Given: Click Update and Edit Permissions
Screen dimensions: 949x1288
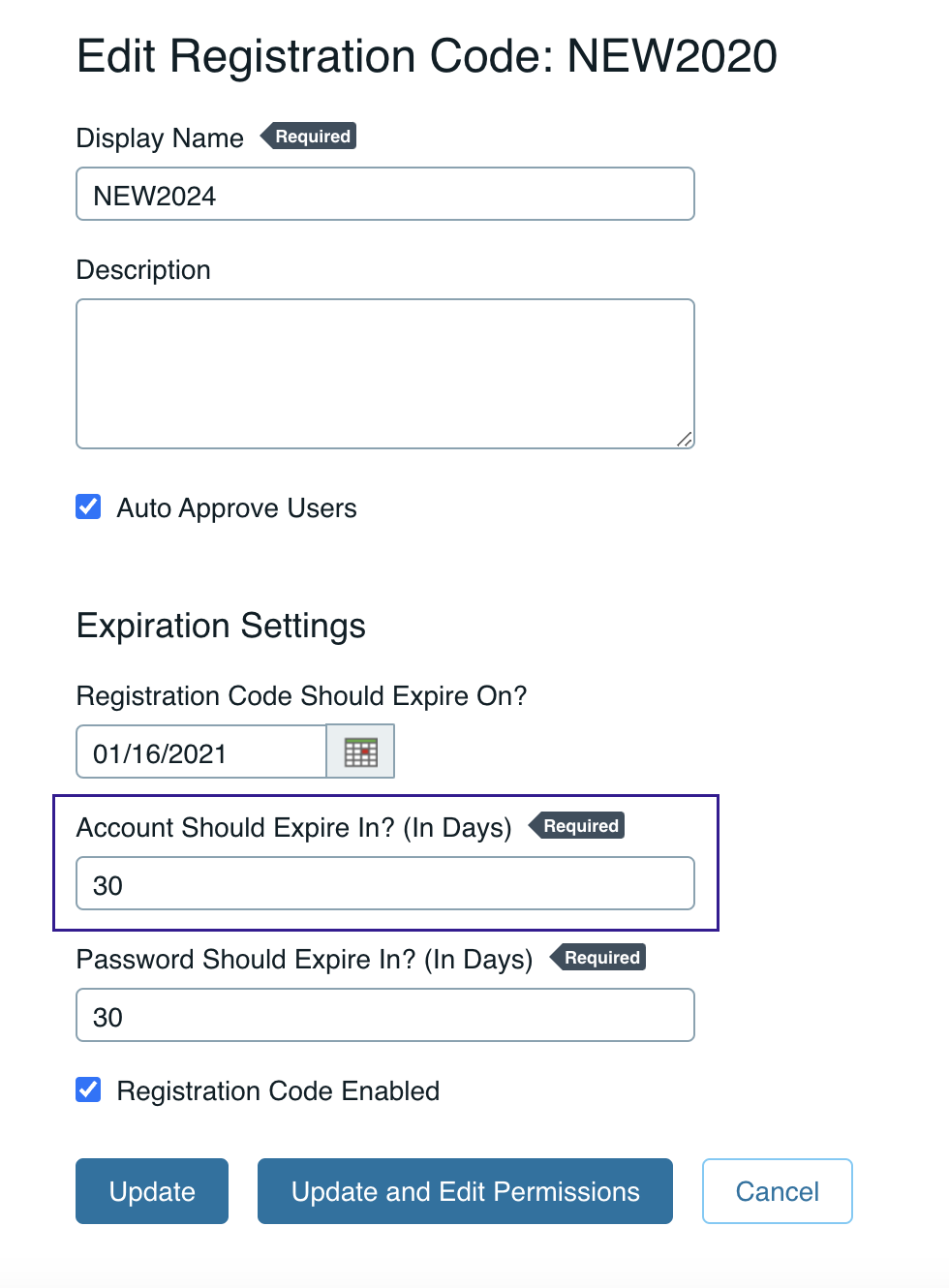Looking at the screenshot, I should (x=465, y=1191).
